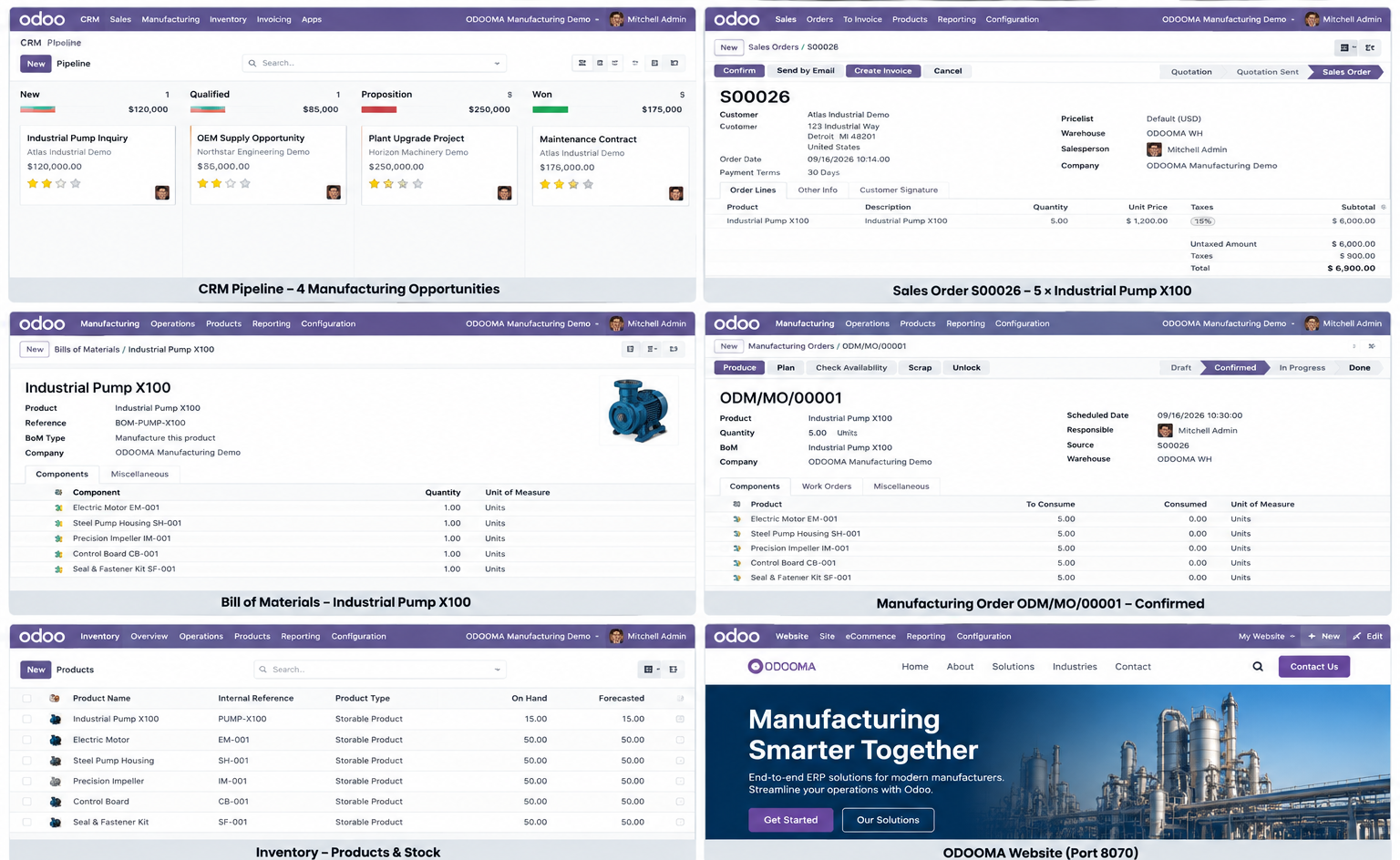Check the Steel Pump Housing row checkbox in Inventory
1400x860 pixels.
tap(26, 761)
